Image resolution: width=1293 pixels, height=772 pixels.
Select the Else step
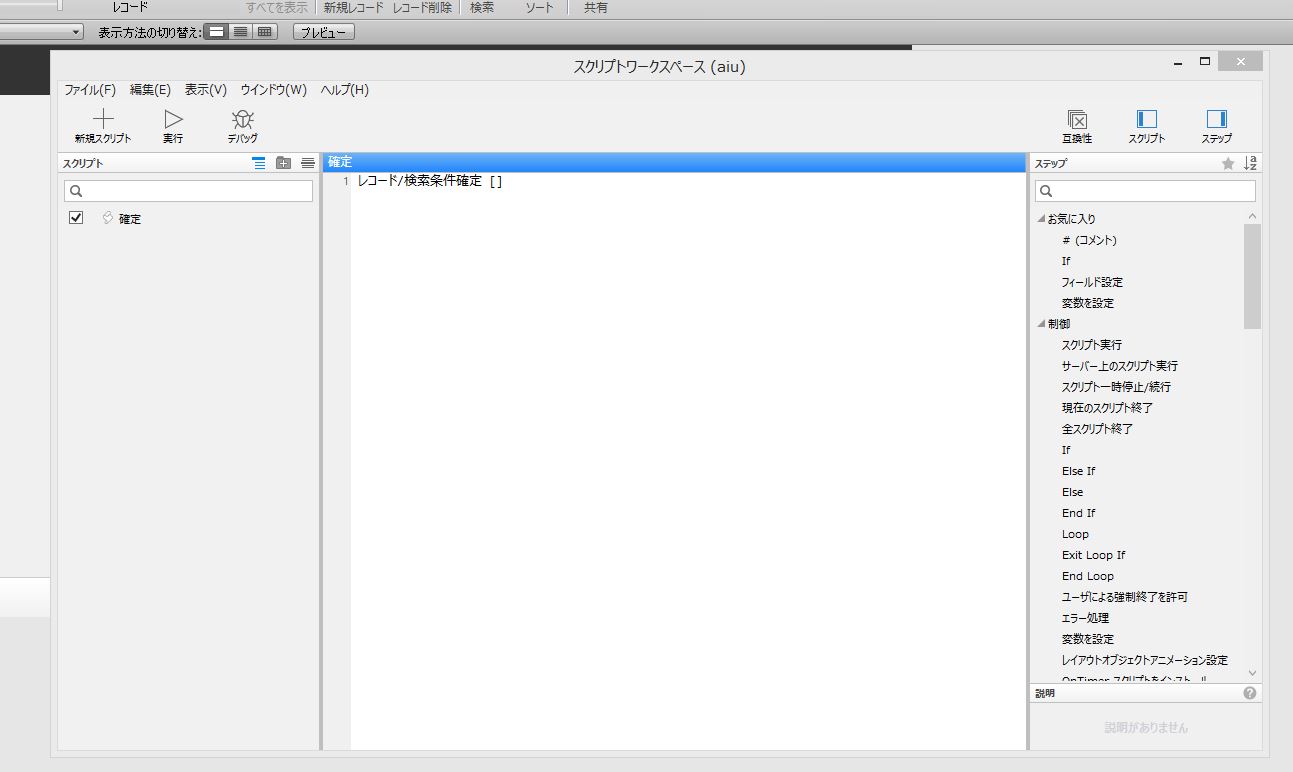click(1072, 492)
